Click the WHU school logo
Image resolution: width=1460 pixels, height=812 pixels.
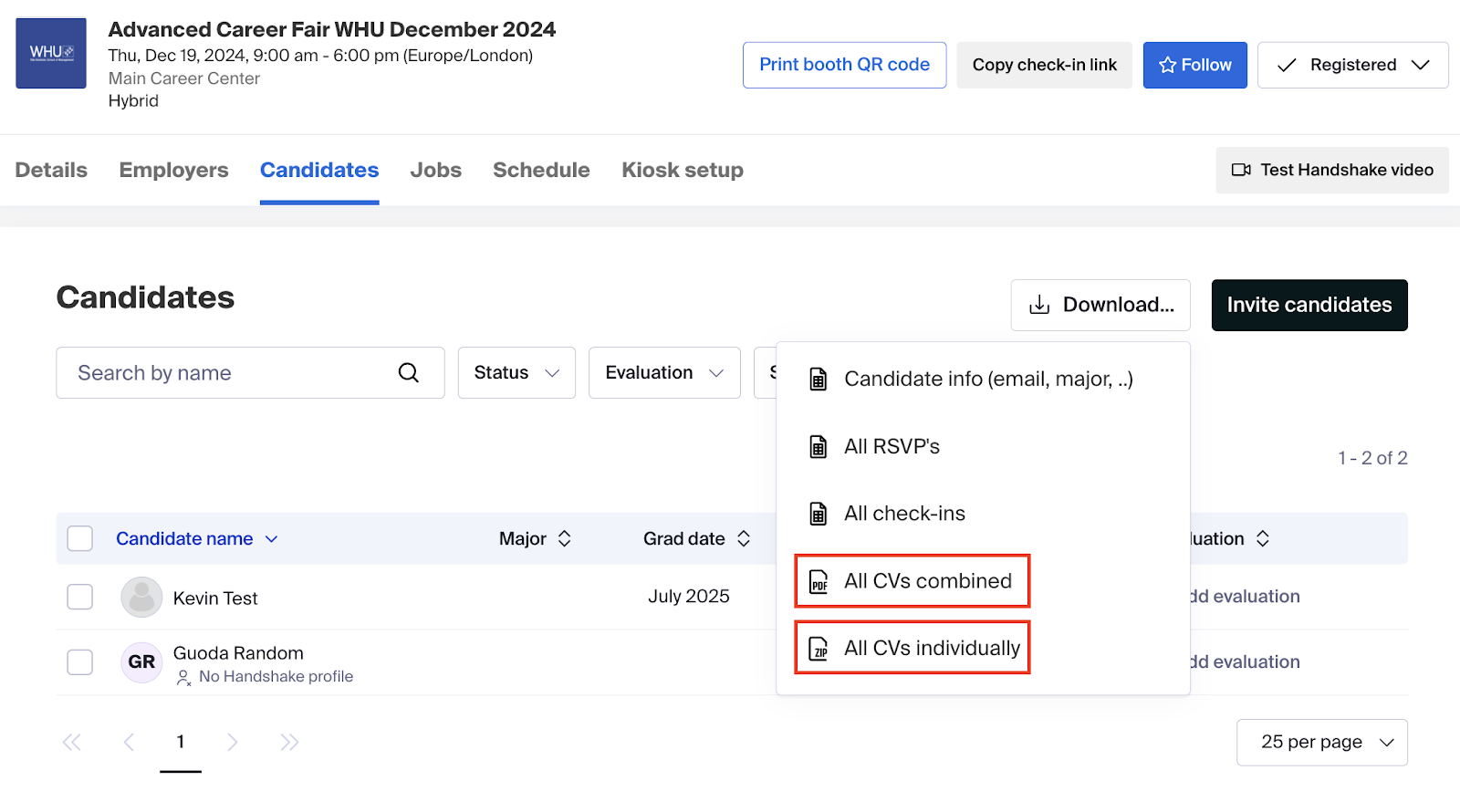(51, 53)
